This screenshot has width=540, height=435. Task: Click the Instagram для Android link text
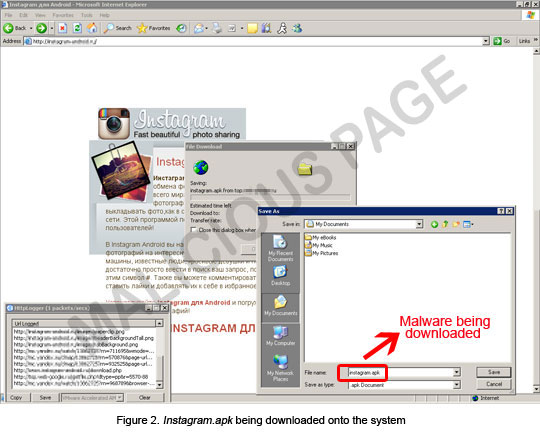tap(194, 303)
